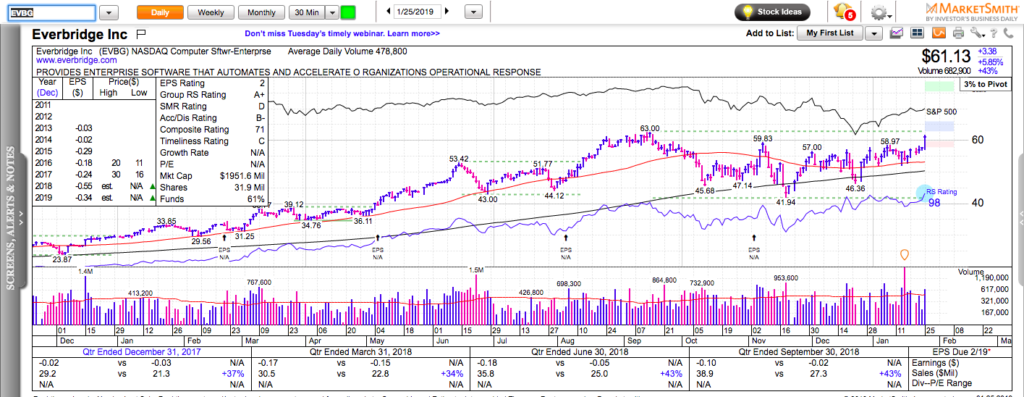Switch to the Monthly chart
This screenshot has height=397, width=1024.
click(x=261, y=12)
